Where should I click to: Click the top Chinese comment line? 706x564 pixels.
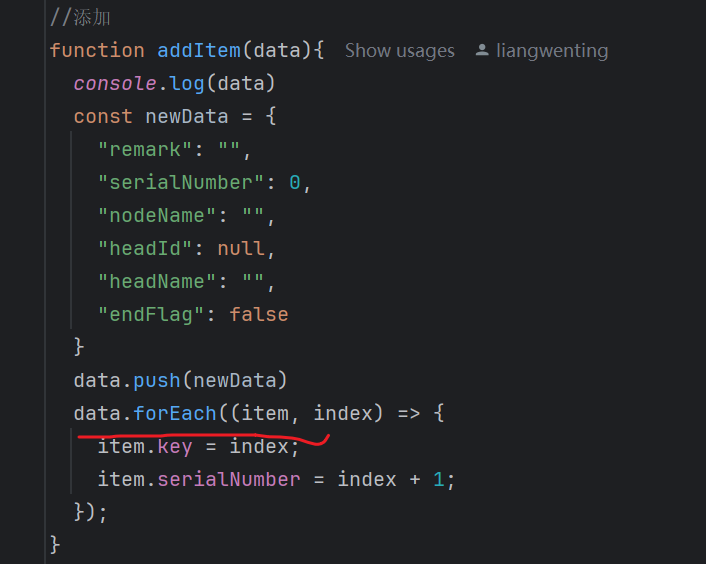[x=80, y=18]
